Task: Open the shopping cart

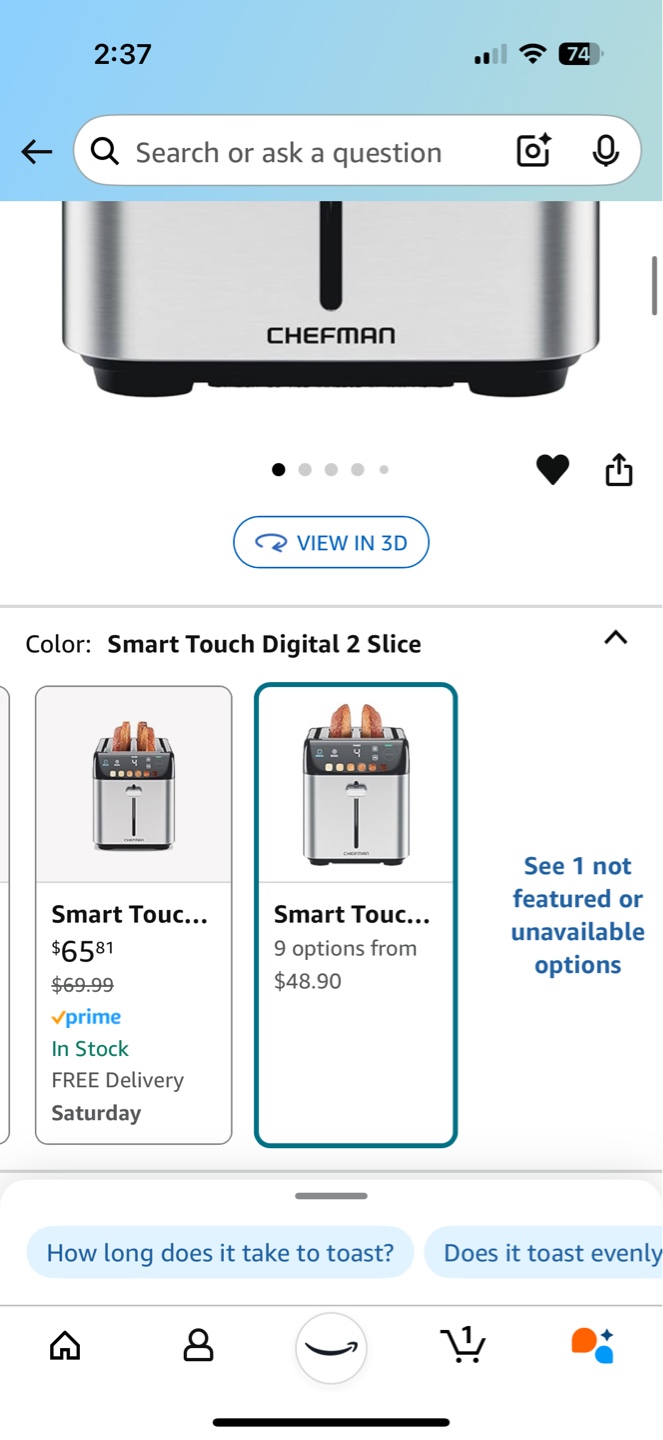Action: tap(463, 1345)
